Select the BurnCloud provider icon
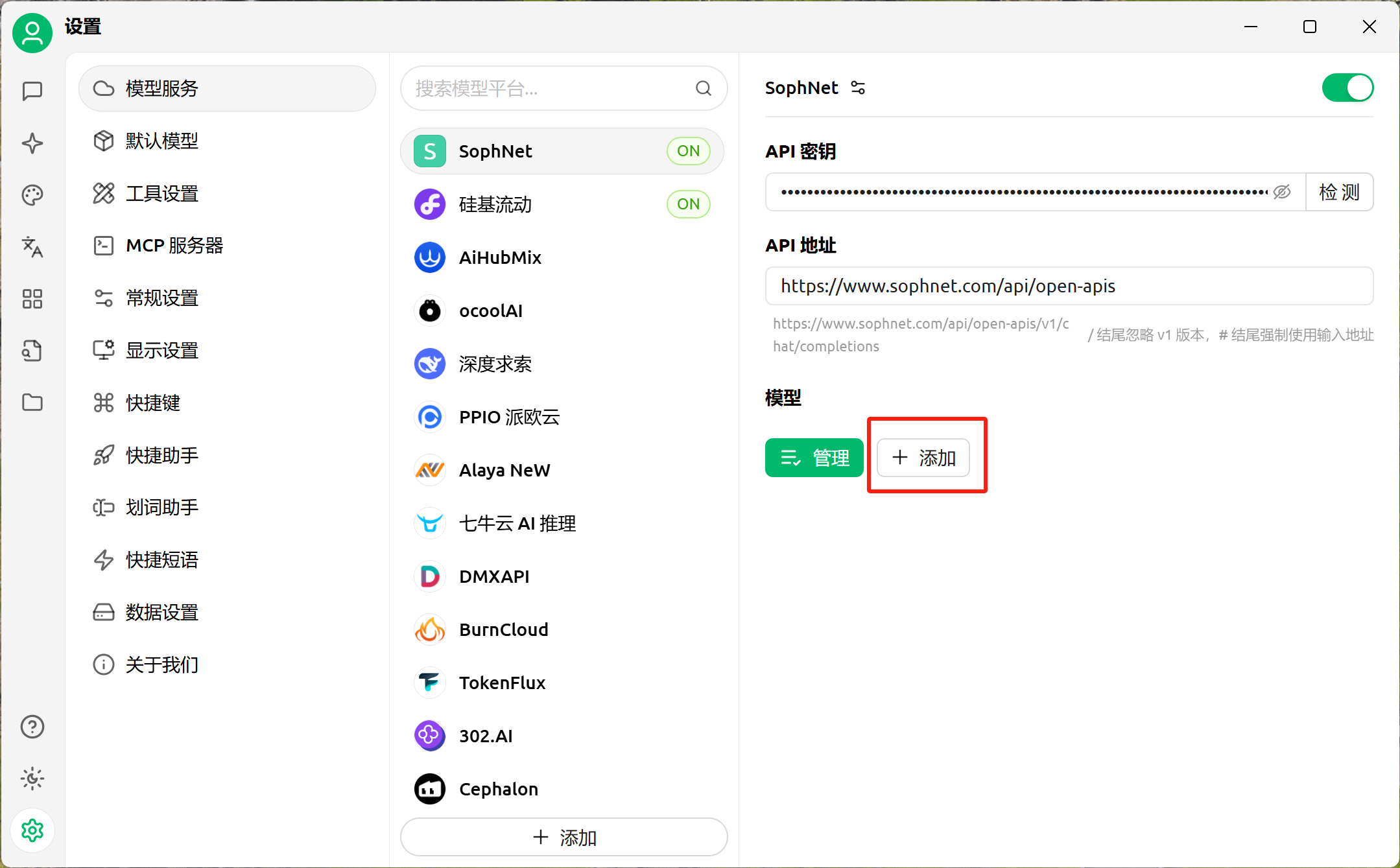1400x868 pixels. pyautogui.click(x=429, y=629)
